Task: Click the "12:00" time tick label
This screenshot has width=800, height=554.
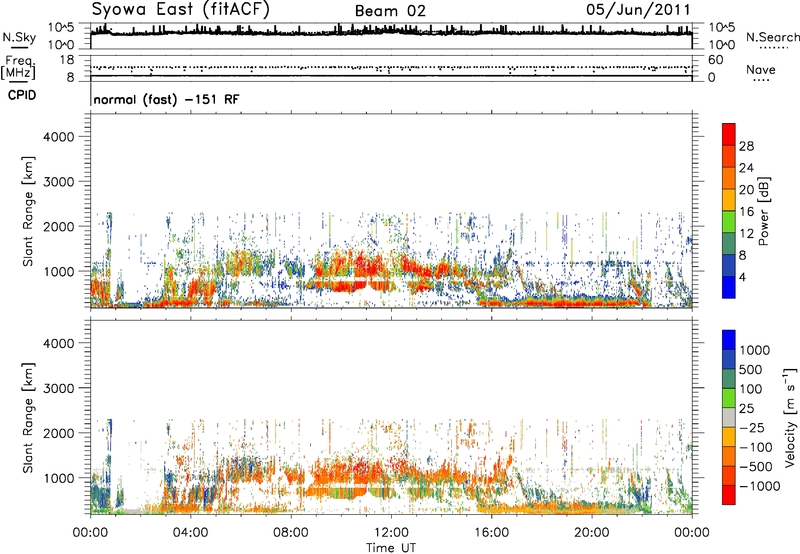Action: coord(391,533)
